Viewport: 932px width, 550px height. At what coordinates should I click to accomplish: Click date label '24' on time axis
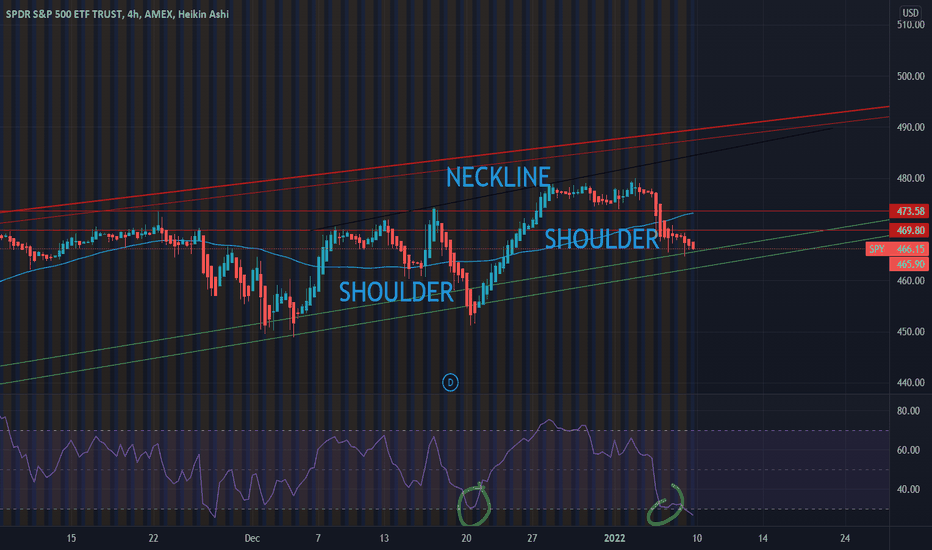coord(845,538)
